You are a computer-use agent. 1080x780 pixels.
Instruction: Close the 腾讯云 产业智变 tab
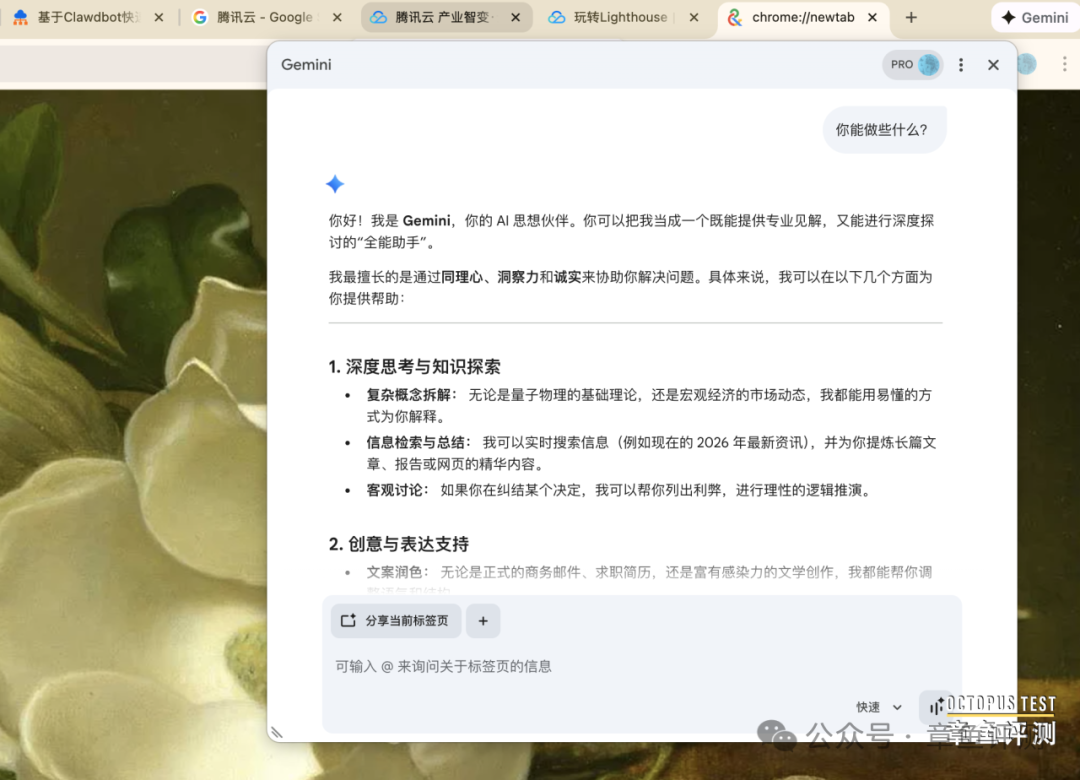[x=516, y=17]
